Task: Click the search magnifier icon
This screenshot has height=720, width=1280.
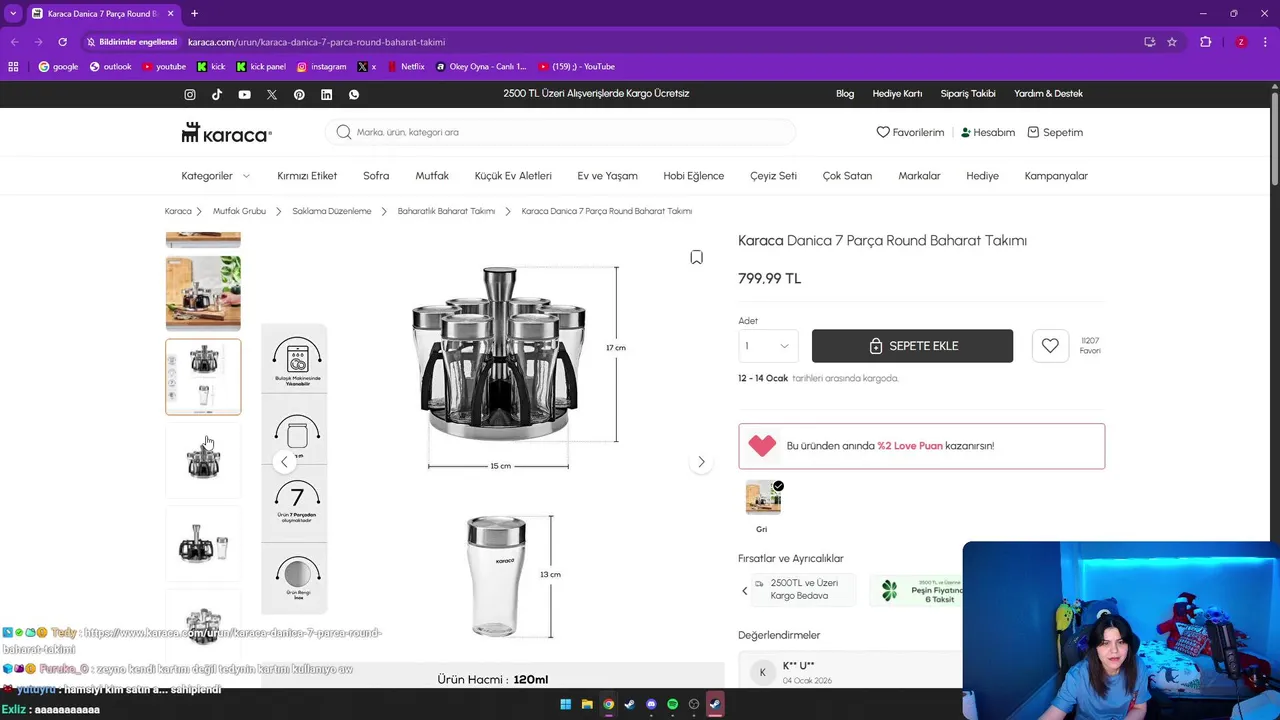Action: 344,132
